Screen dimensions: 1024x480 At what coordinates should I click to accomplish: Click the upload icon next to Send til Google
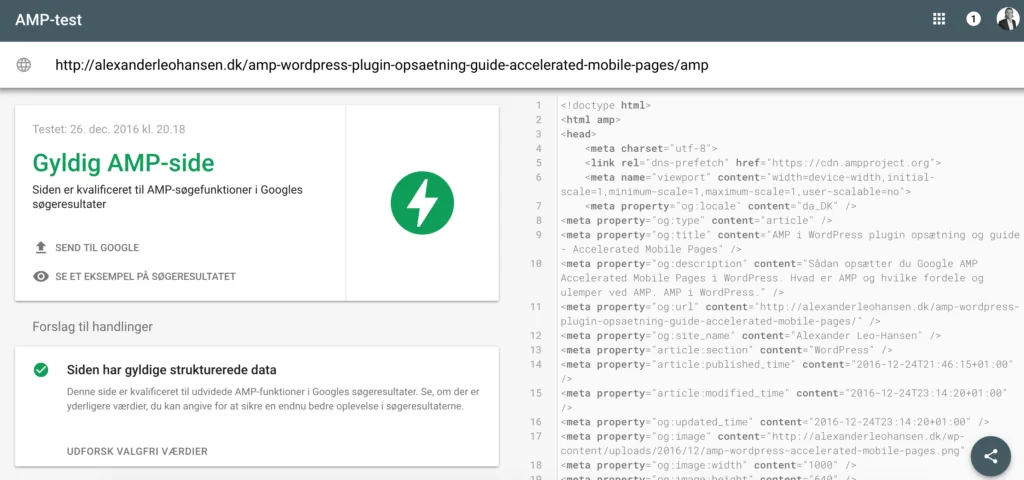[40, 248]
